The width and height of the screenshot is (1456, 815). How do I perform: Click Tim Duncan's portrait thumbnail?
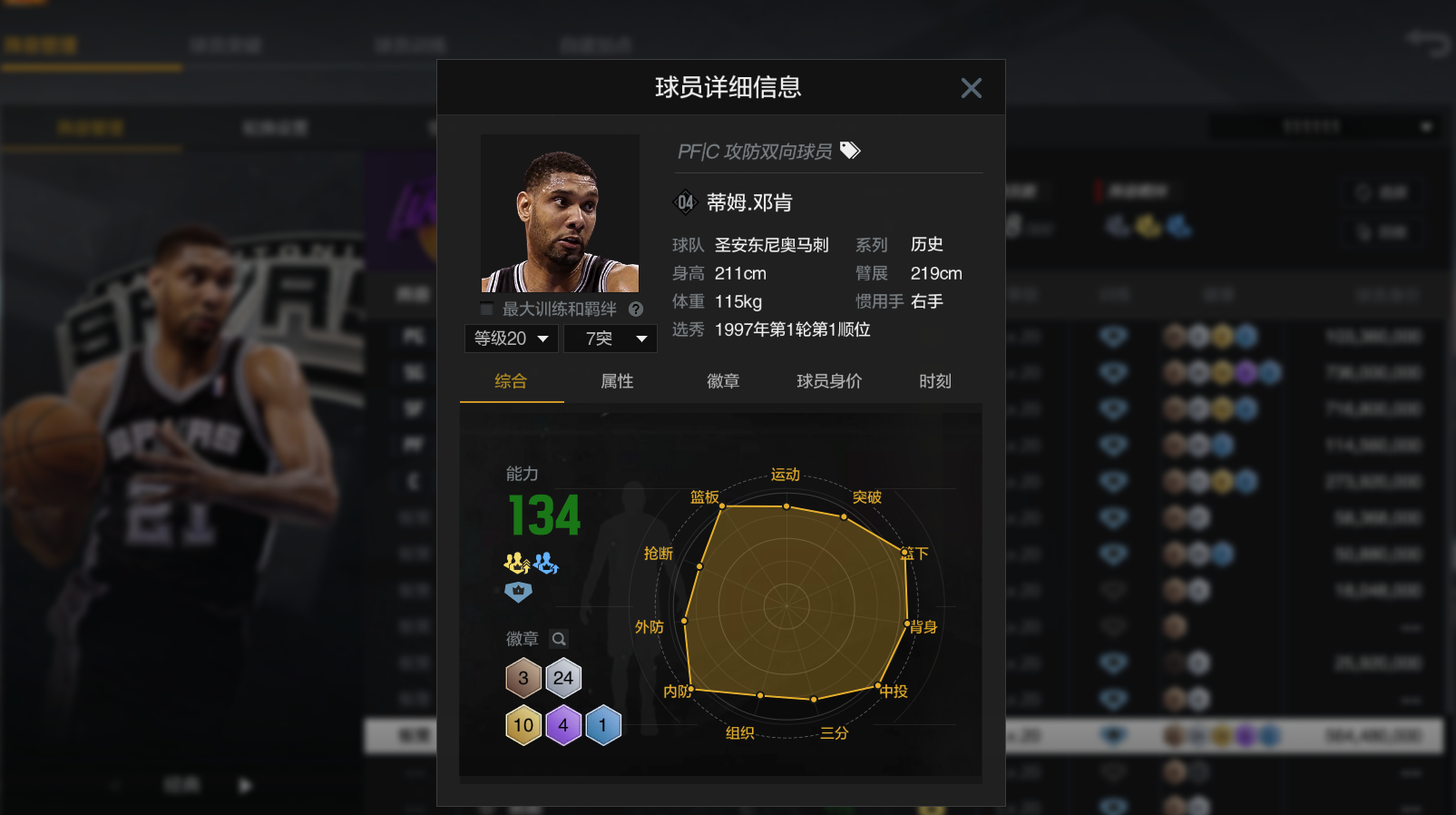[560, 213]
